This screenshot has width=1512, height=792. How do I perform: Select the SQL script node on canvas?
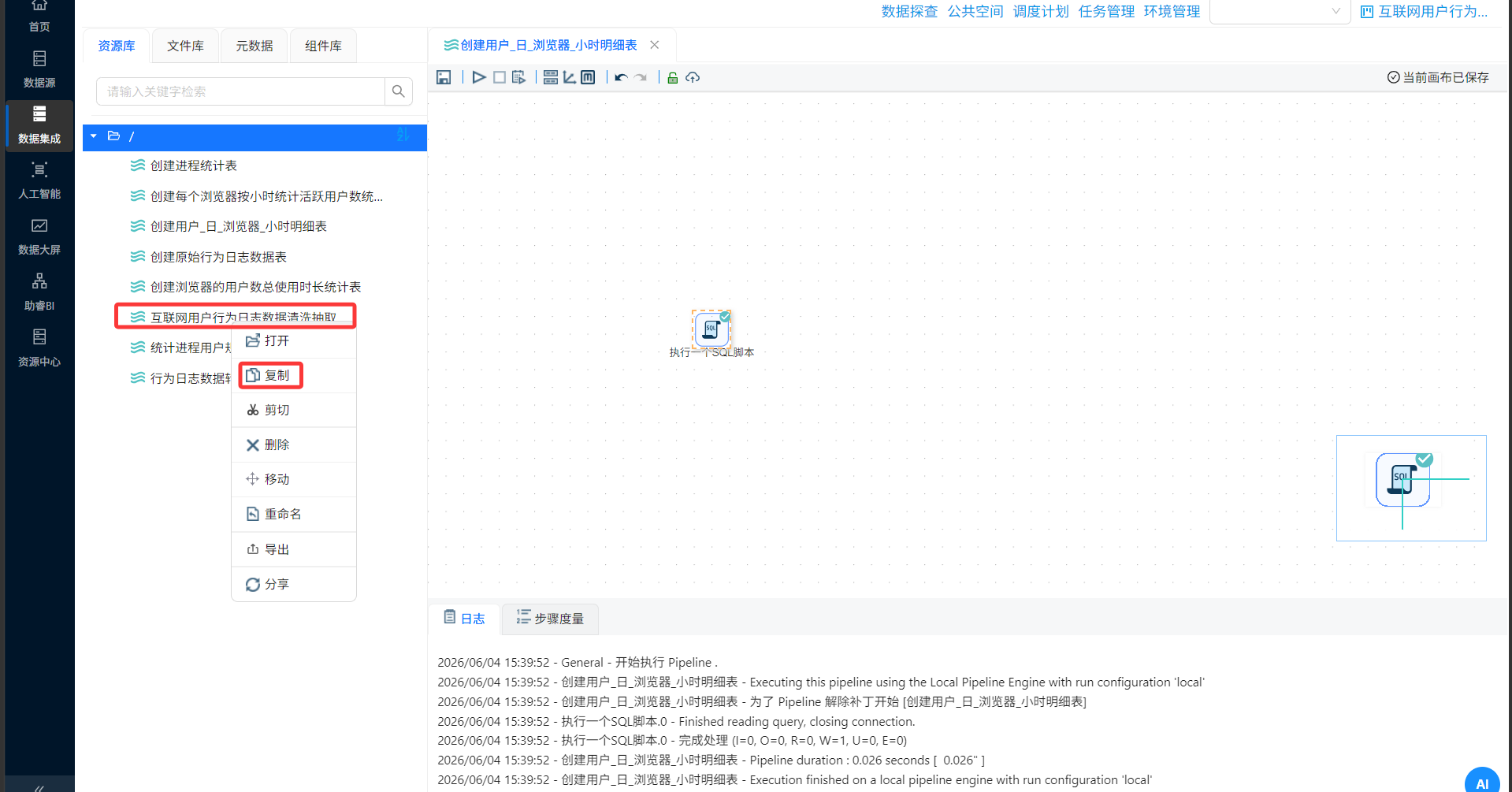(711, 329)
